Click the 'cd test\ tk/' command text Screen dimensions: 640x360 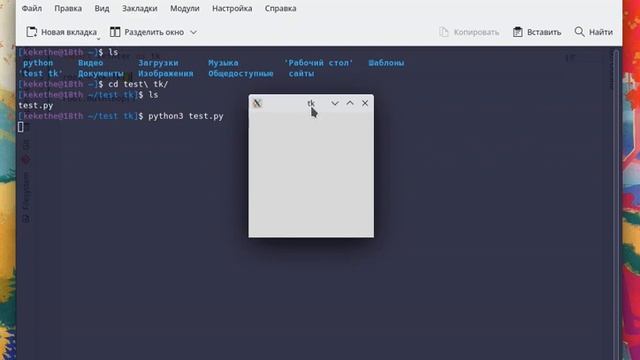pos(138,84)
